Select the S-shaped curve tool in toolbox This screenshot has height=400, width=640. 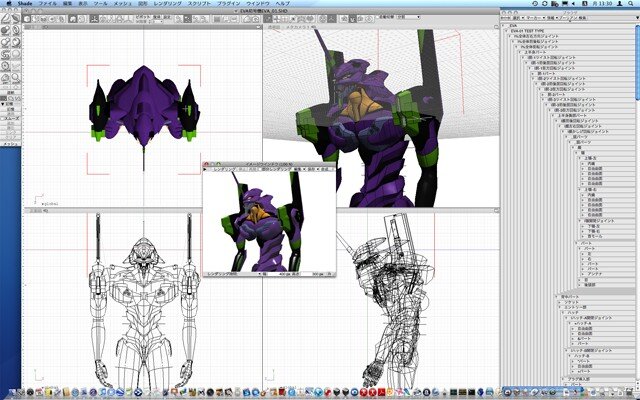click(x=5, y=54)
